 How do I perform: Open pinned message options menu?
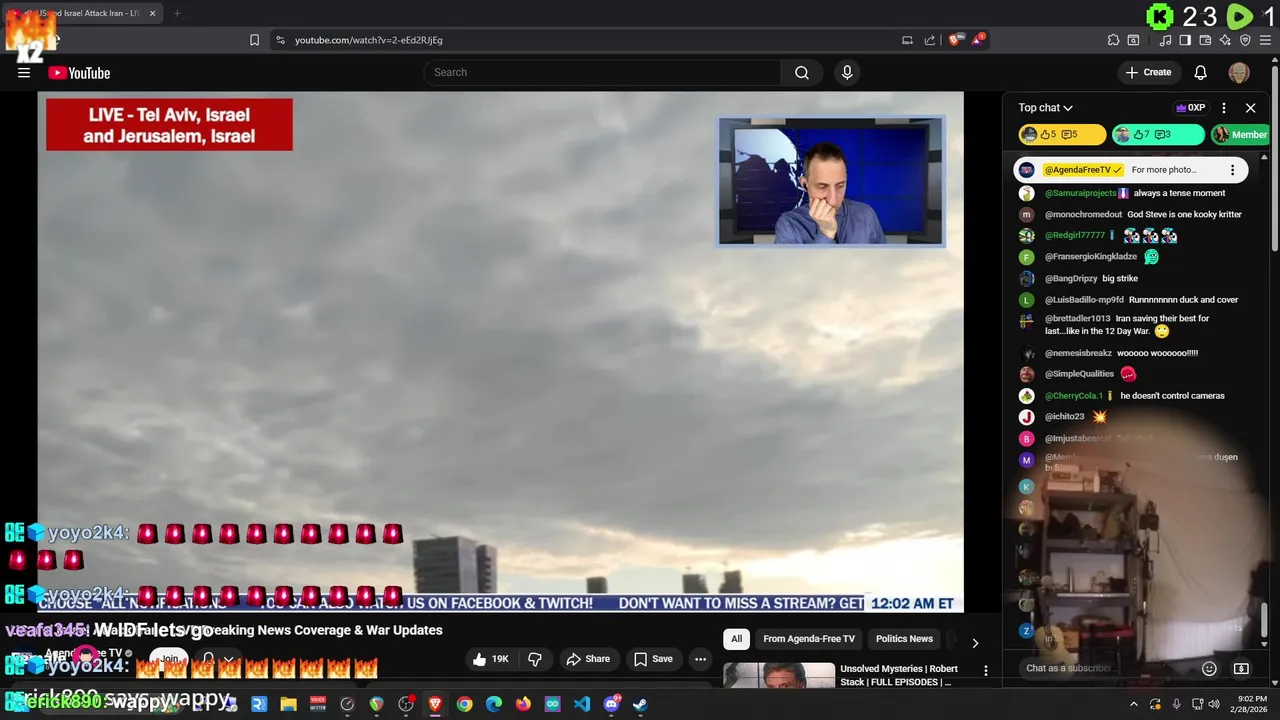(x=1232, y=170)
